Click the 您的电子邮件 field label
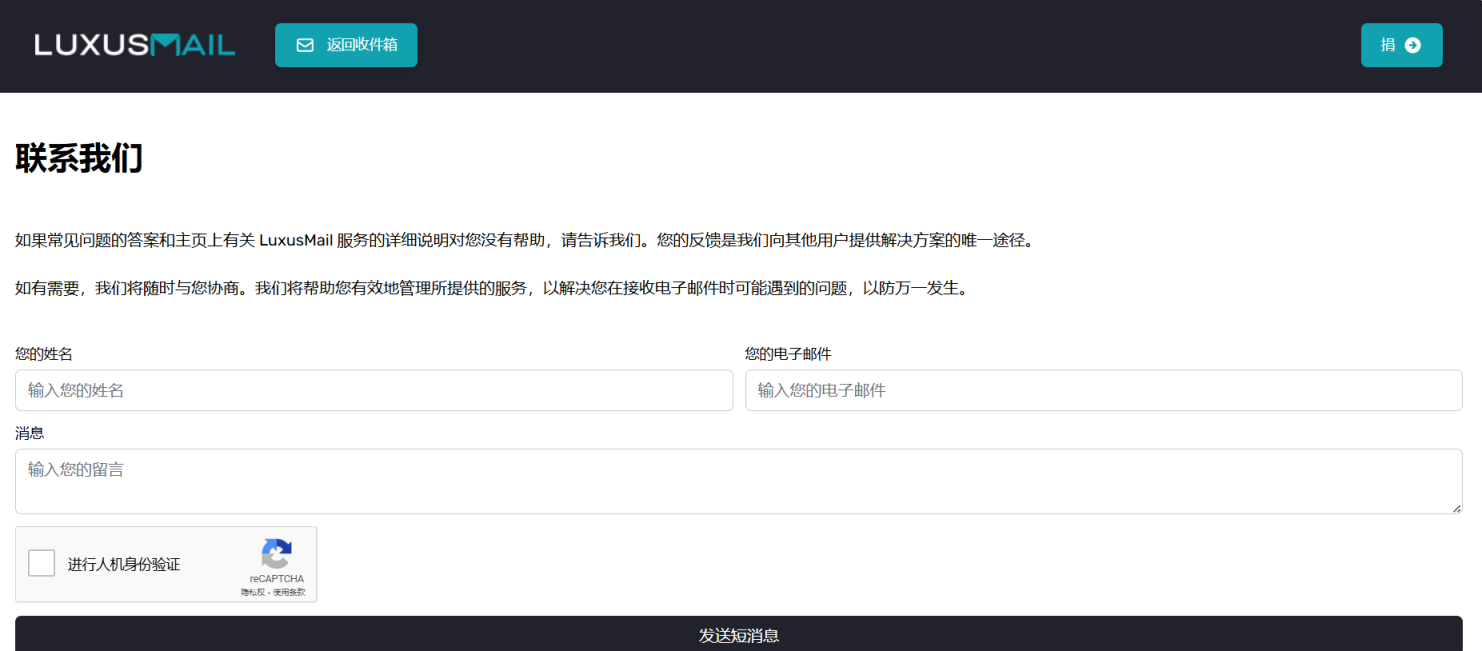 pyautogui.click(x=788, y=354)
